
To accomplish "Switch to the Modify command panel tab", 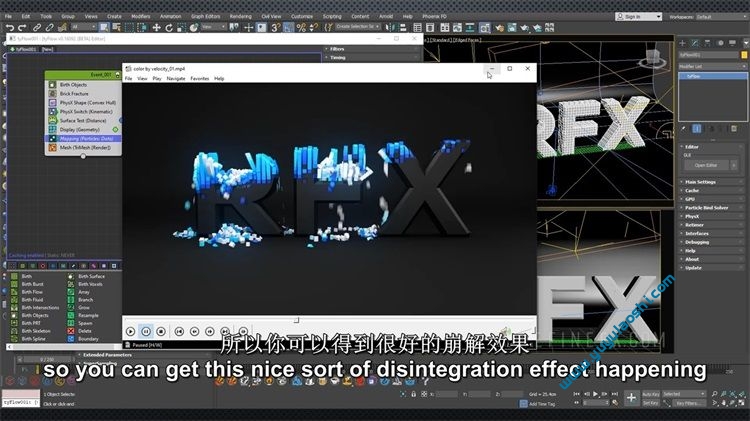I will (x=695, y=43).
